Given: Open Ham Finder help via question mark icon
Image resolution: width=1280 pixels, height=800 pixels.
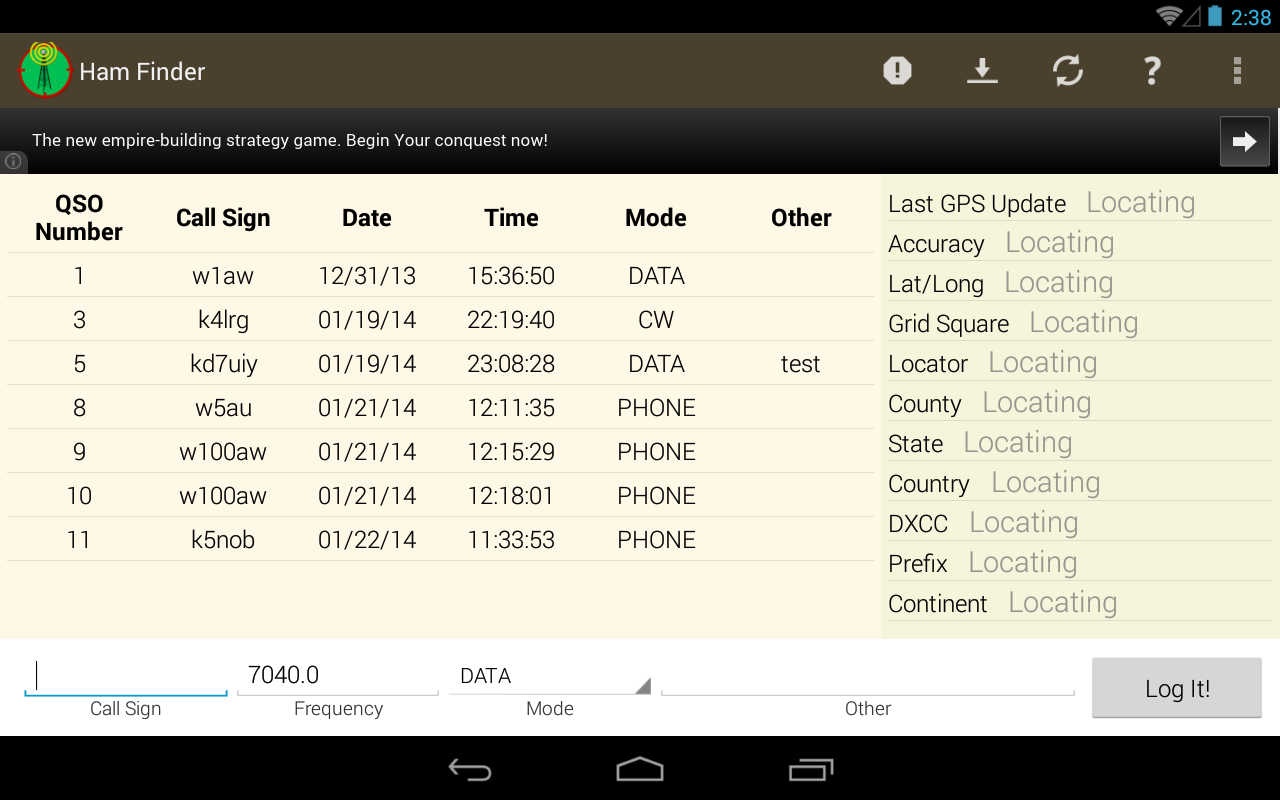Looking at the screenshot, I should pyautogui.click(x=1152, y=70).
